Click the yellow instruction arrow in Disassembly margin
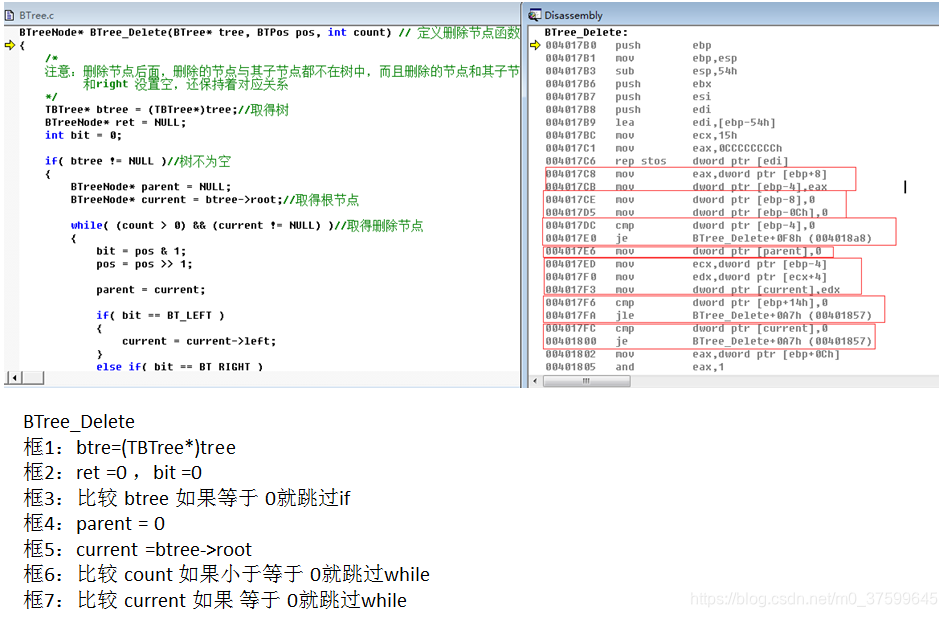This screenshot has height=617, width=947. pyautogui.click(x=535, y=45)
